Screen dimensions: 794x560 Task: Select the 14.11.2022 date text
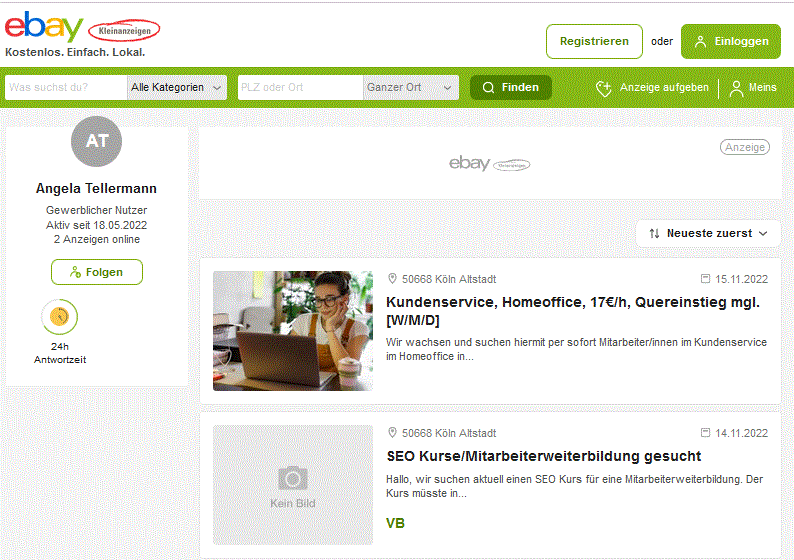coord(741,433)
